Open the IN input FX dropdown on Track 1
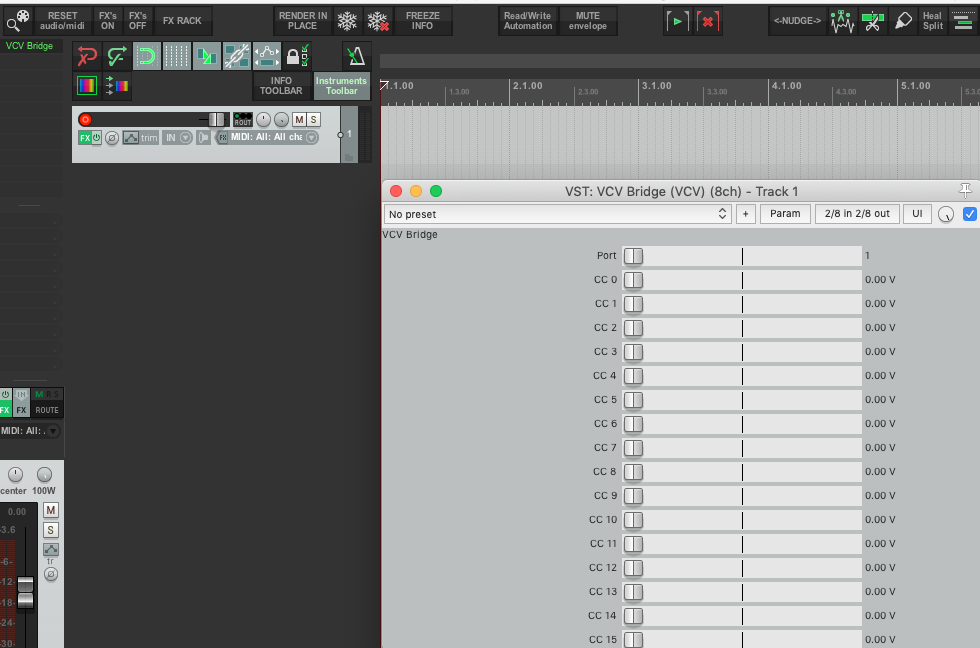The height and width of the screenshot is (648, 980). tap(178, 137)
